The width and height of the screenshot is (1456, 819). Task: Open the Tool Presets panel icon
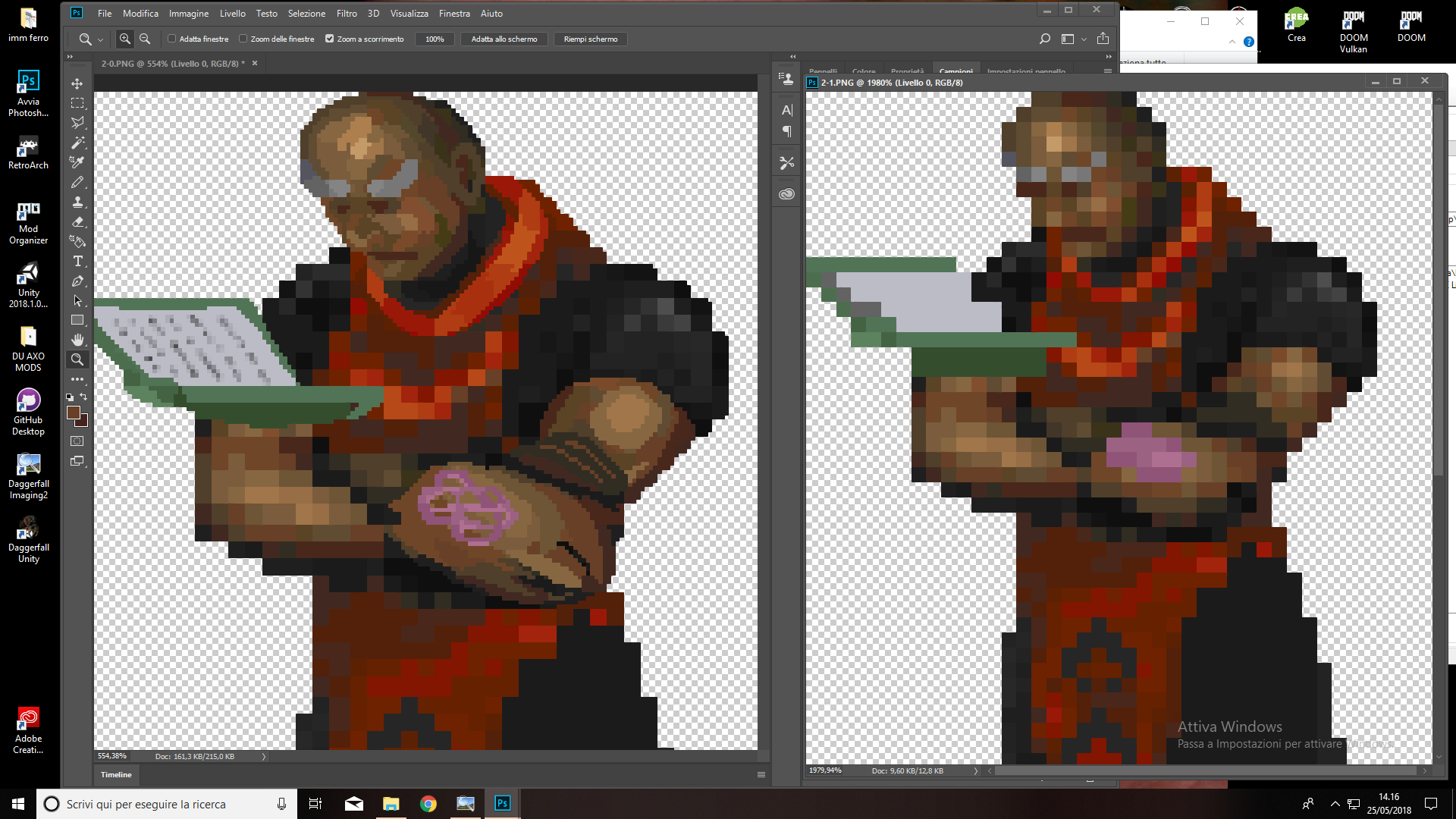[786, 163]
